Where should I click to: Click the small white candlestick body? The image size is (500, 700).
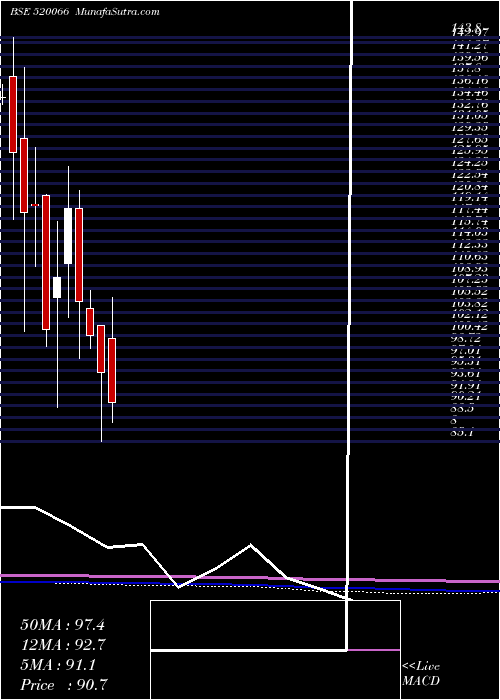57,288
